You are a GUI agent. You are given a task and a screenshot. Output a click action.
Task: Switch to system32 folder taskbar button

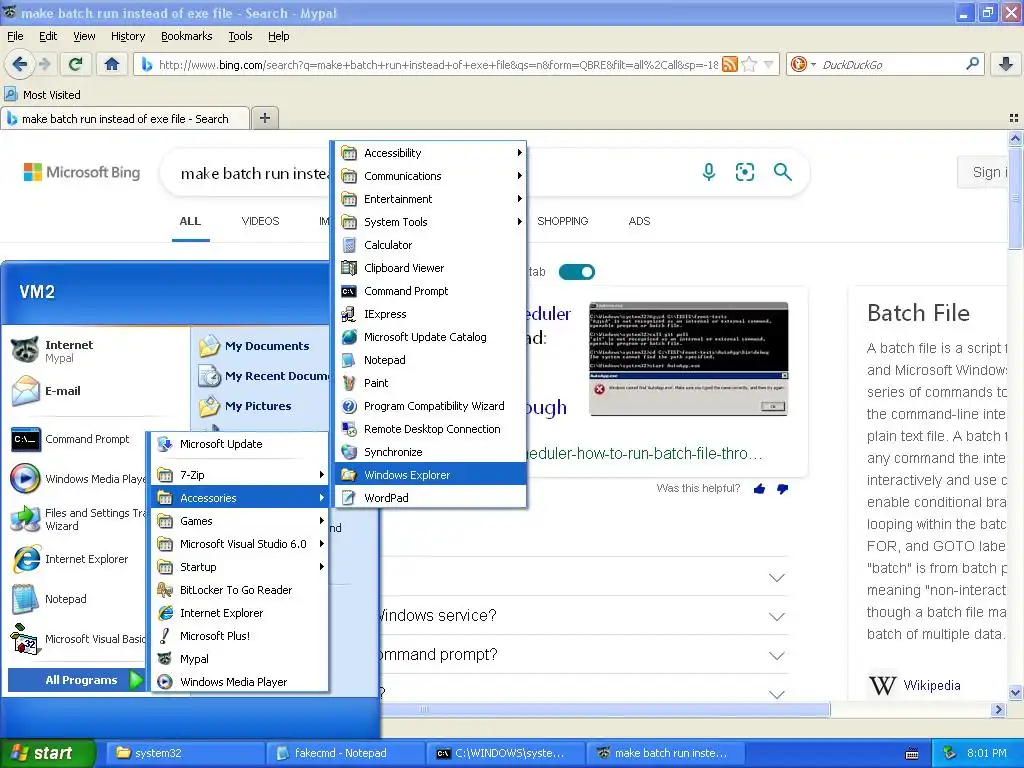(x=186, y=753)
